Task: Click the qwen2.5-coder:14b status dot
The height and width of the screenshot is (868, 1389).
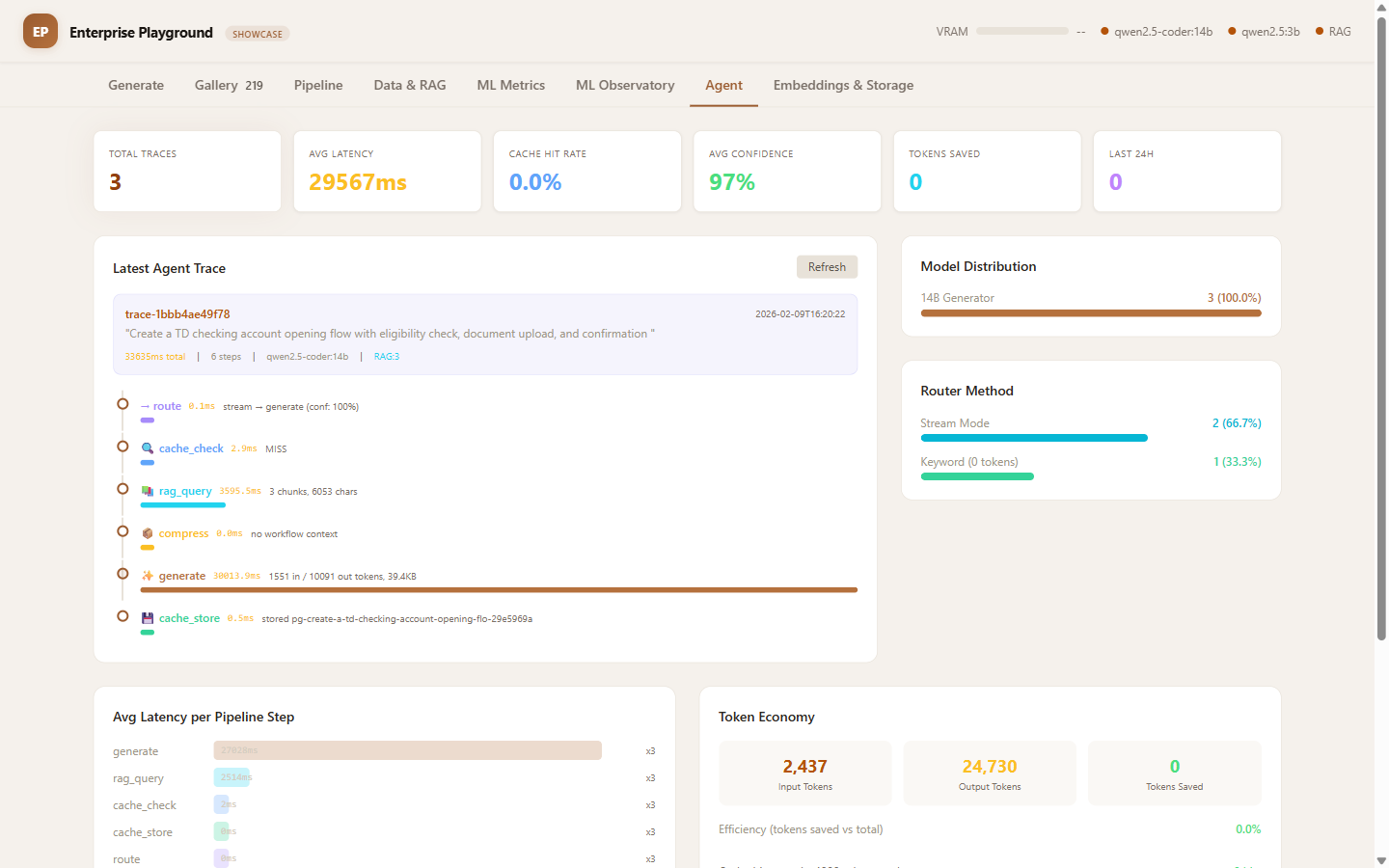Action: pyautogui.click(x=1104, y=32)
